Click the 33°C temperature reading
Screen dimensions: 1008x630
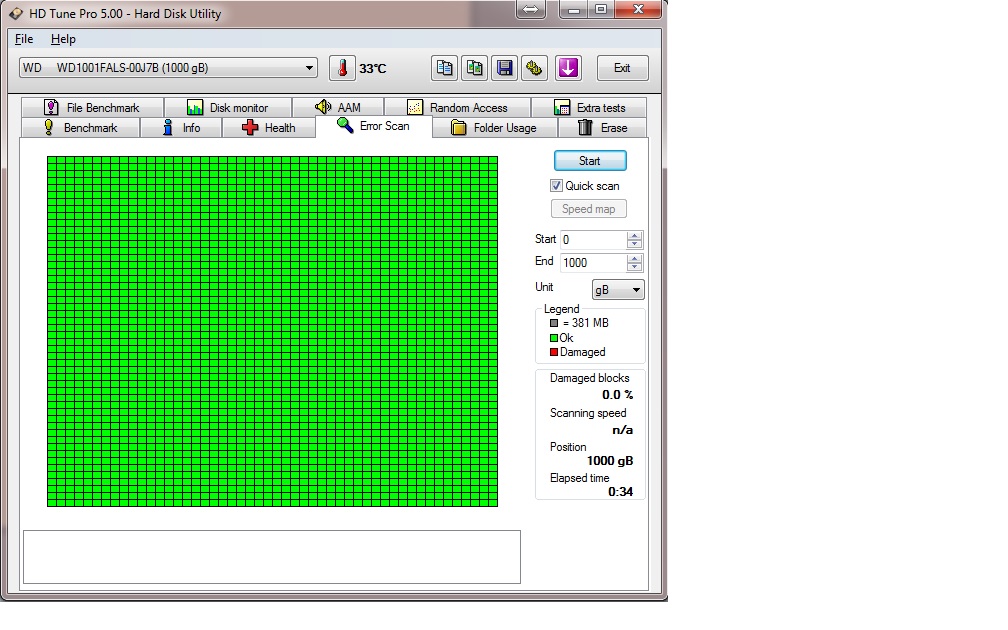click(373, 69)
